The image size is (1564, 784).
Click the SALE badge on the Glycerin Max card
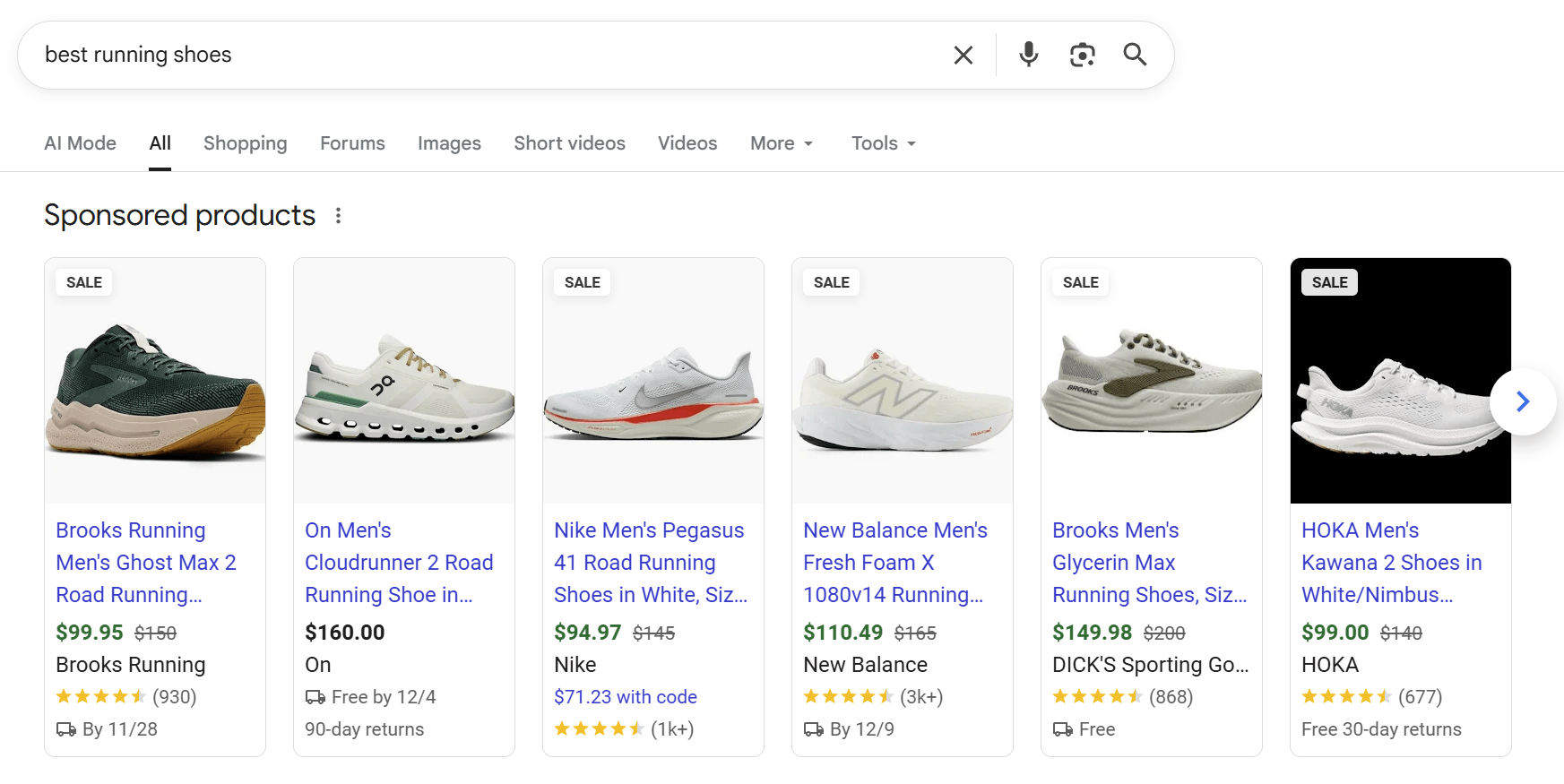tap(1081, 282)
